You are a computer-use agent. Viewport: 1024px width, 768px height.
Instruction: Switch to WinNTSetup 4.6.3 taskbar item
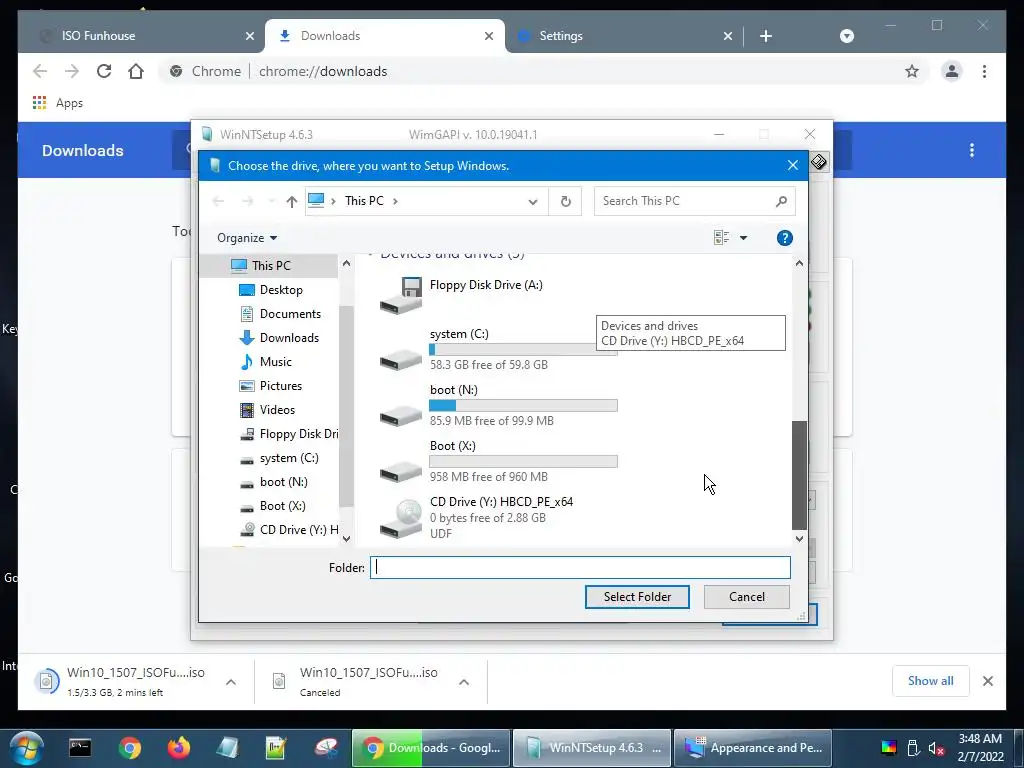point(592,748)
